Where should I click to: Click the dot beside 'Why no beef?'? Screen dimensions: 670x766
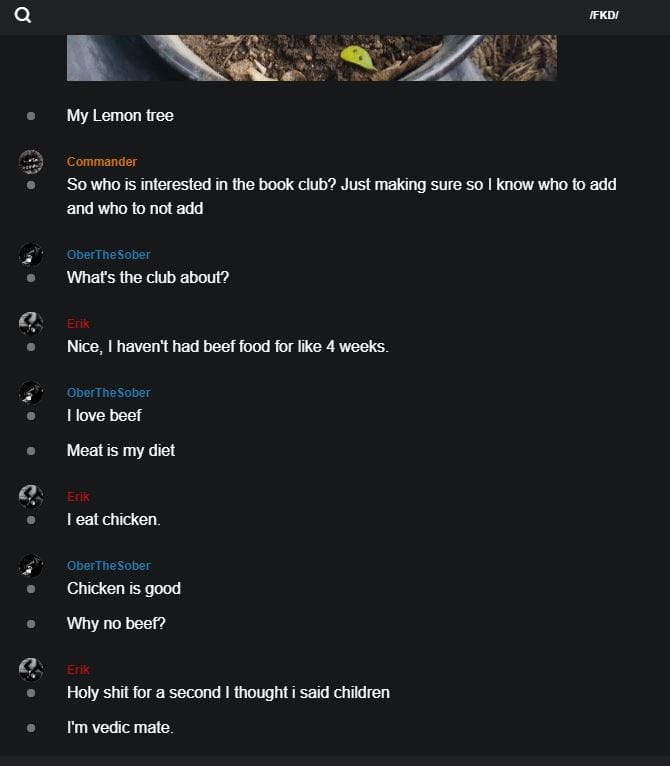point(31,624)
